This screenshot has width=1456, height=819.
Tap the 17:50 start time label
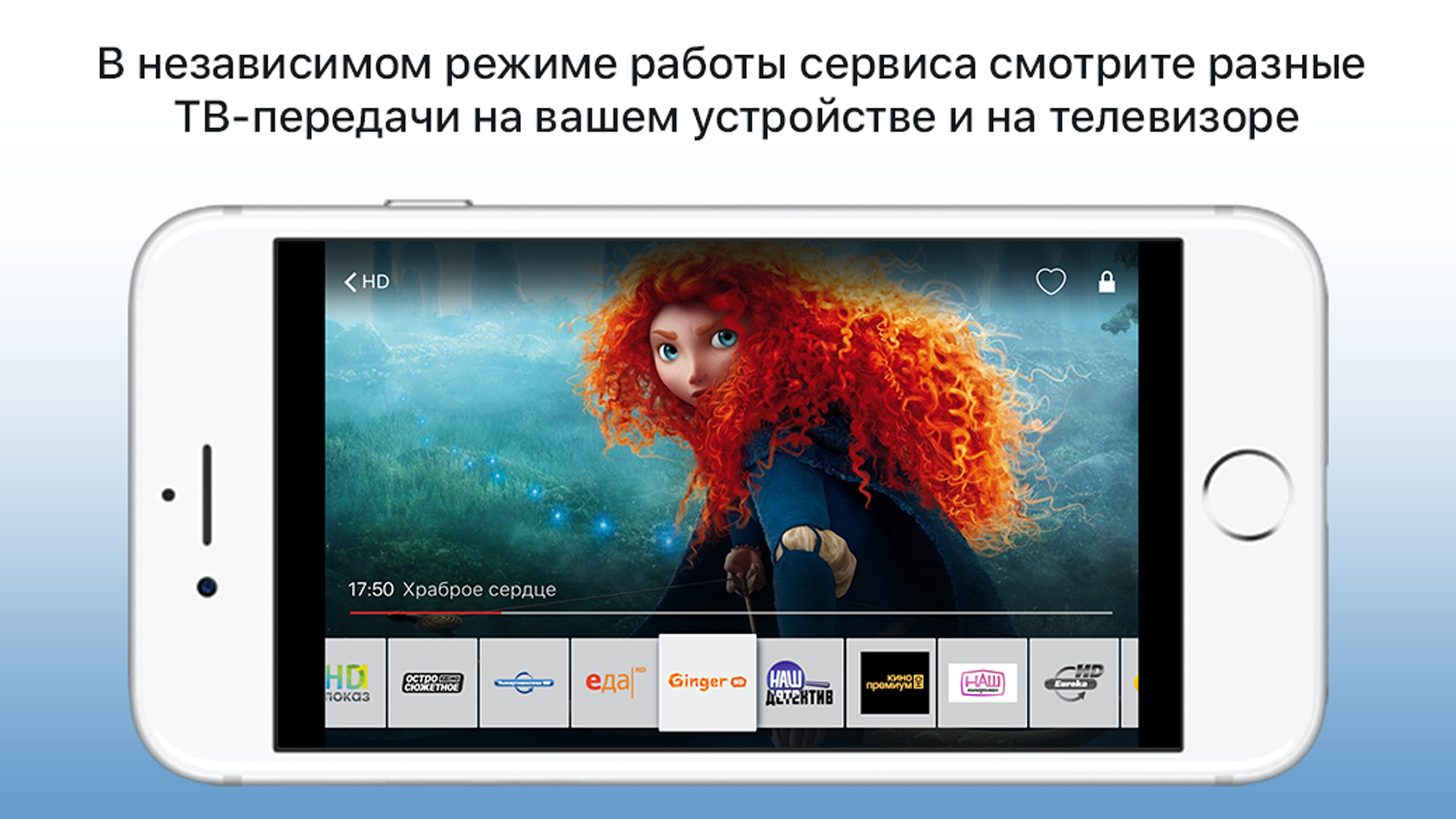pos(371,590)
